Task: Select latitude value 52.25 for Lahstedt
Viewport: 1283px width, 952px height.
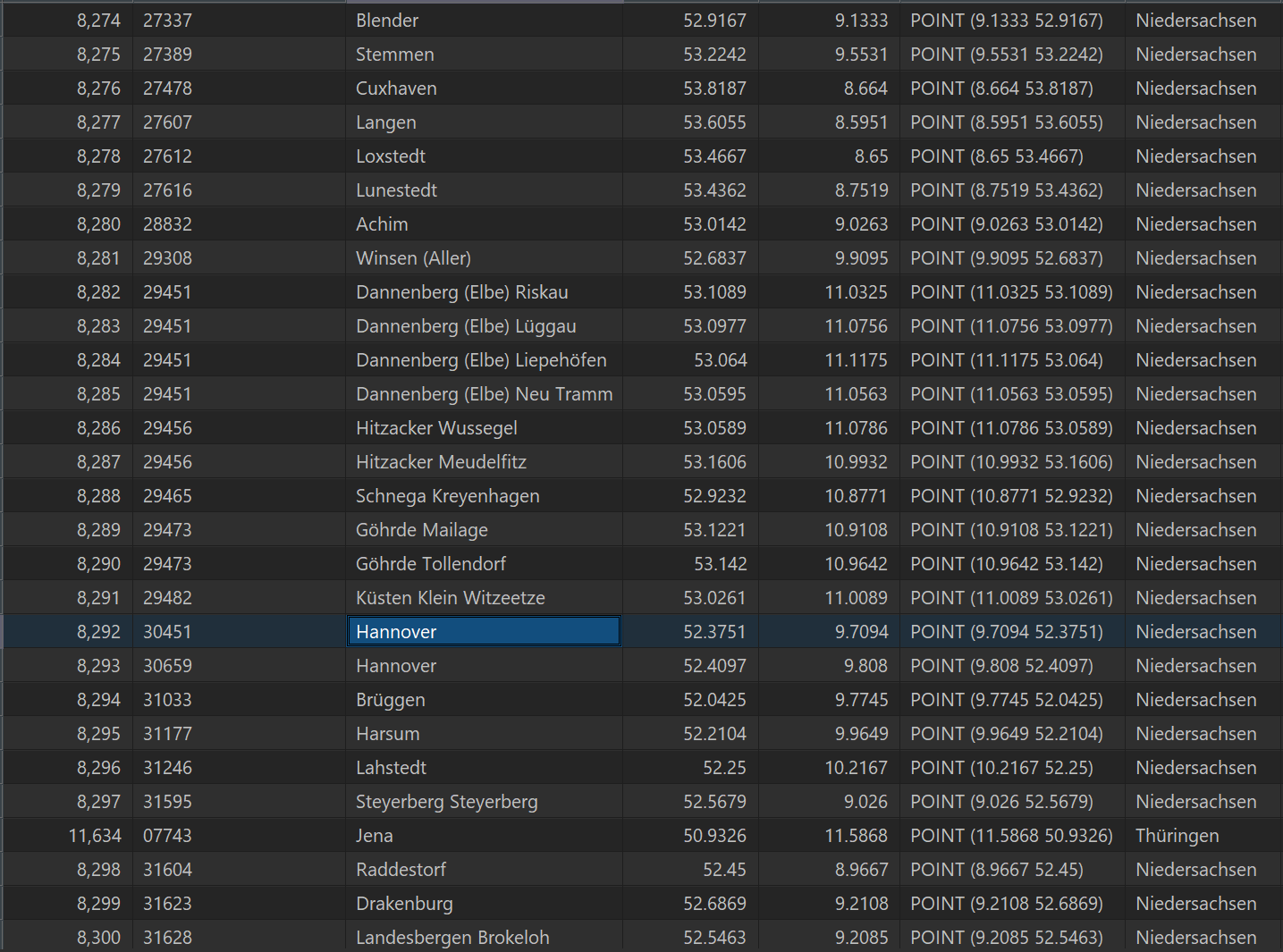Action: 724,768
